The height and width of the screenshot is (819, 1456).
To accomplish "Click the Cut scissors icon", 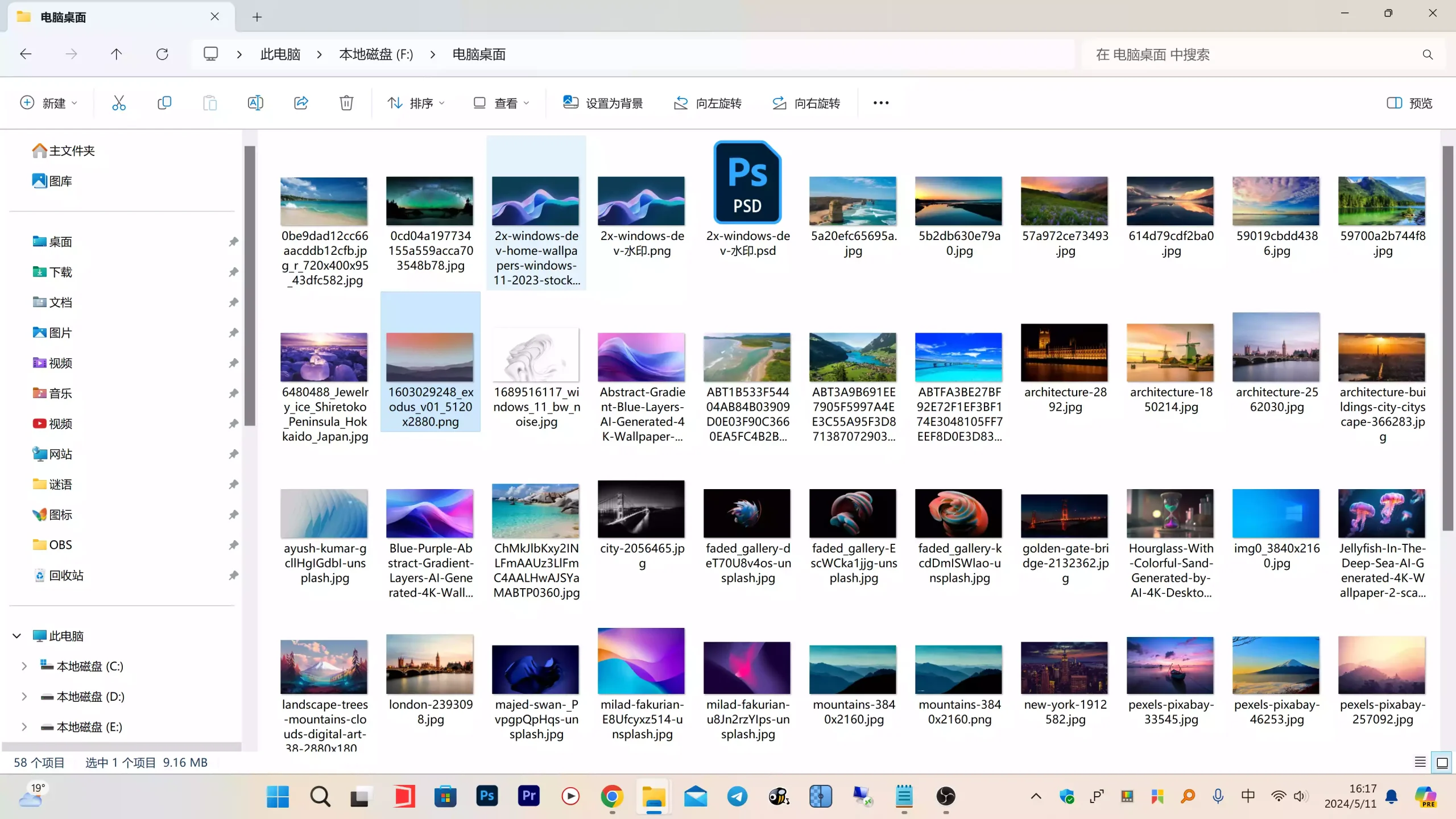I will pos(118,103).
